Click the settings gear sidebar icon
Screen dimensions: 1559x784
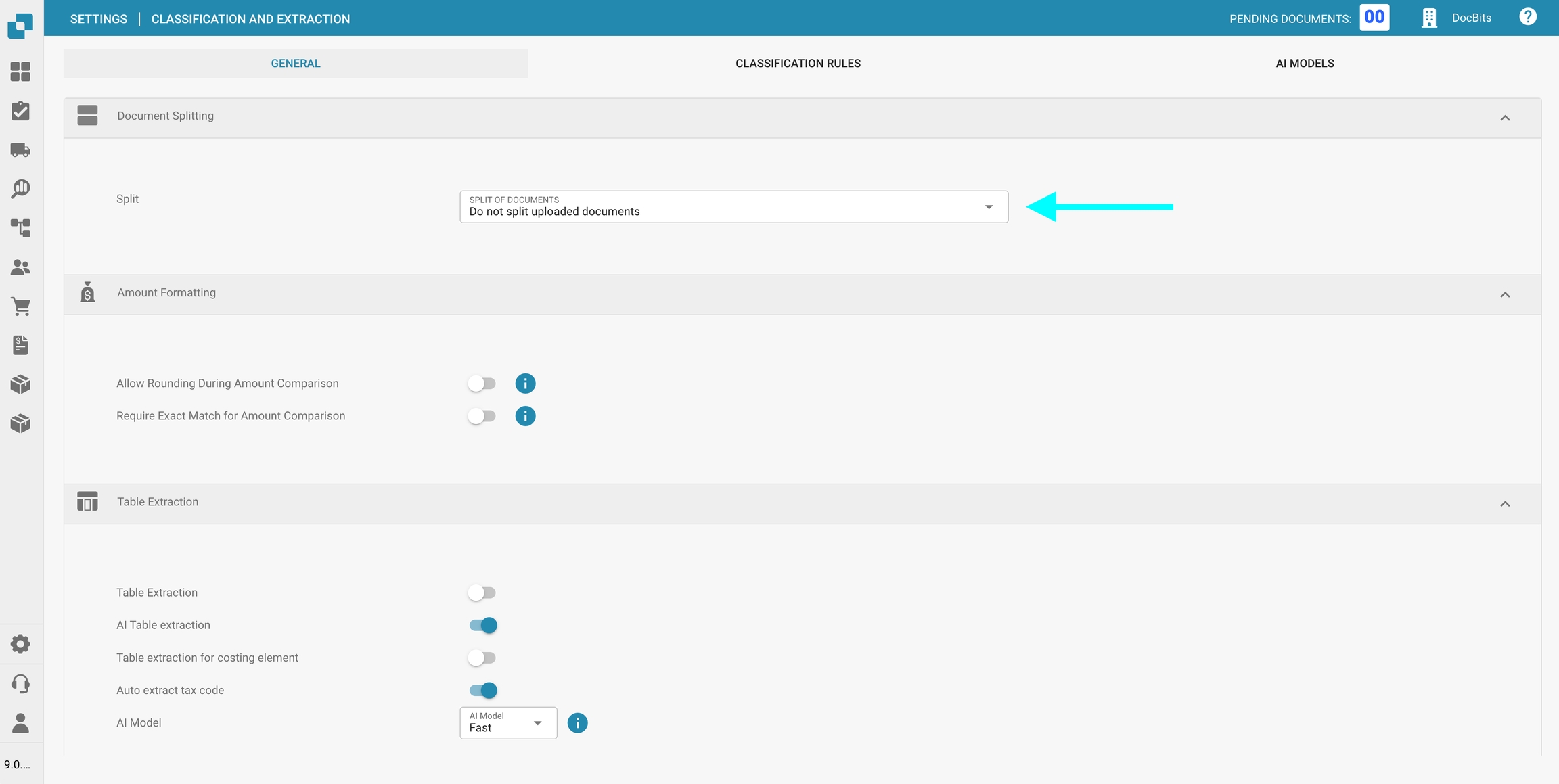[x=20, y=644]
